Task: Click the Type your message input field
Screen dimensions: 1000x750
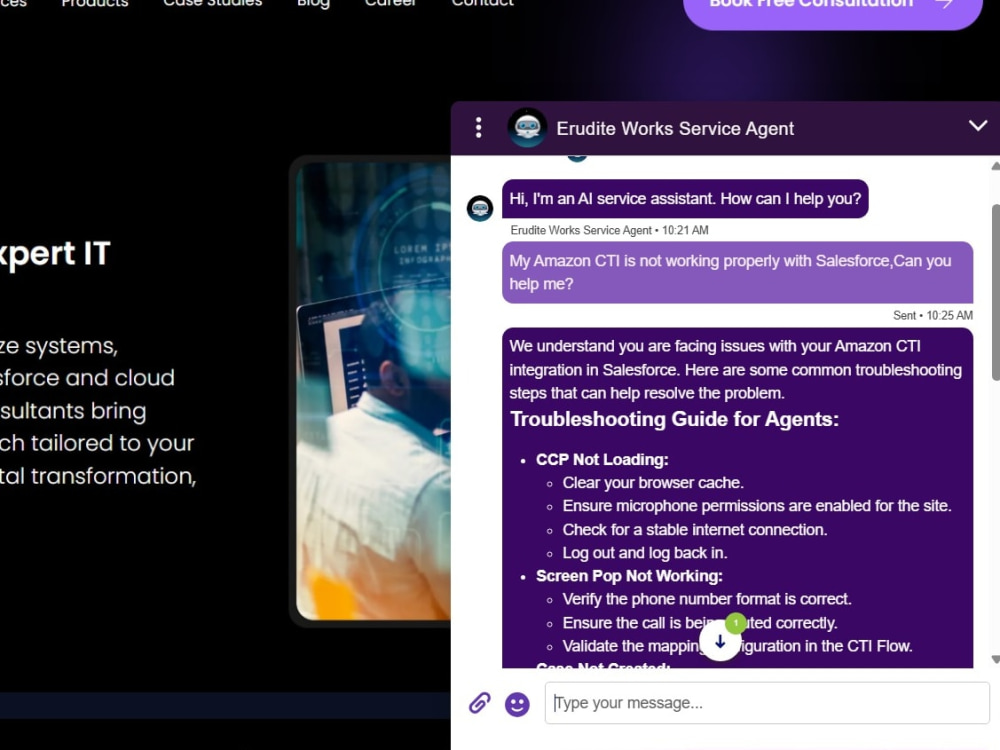Action: pos(767,703)
